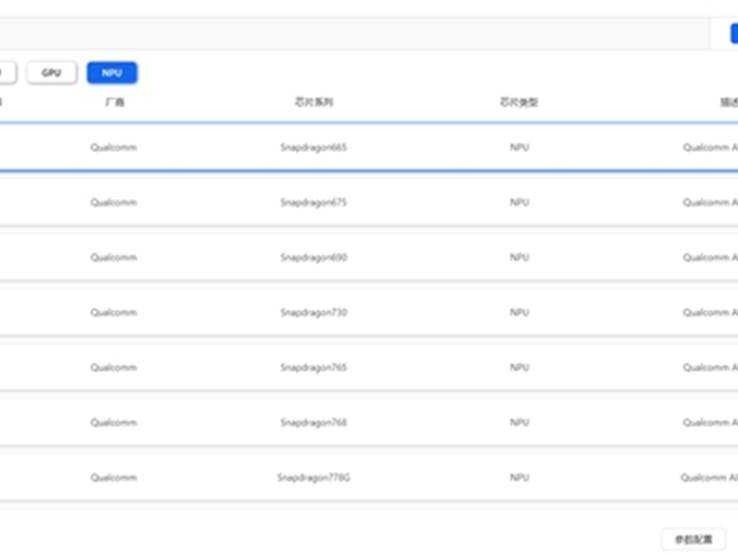The image size is (738, 554).
Task: Click NPU type cell in Snapdragon765 row
Action: click(520, 368)
